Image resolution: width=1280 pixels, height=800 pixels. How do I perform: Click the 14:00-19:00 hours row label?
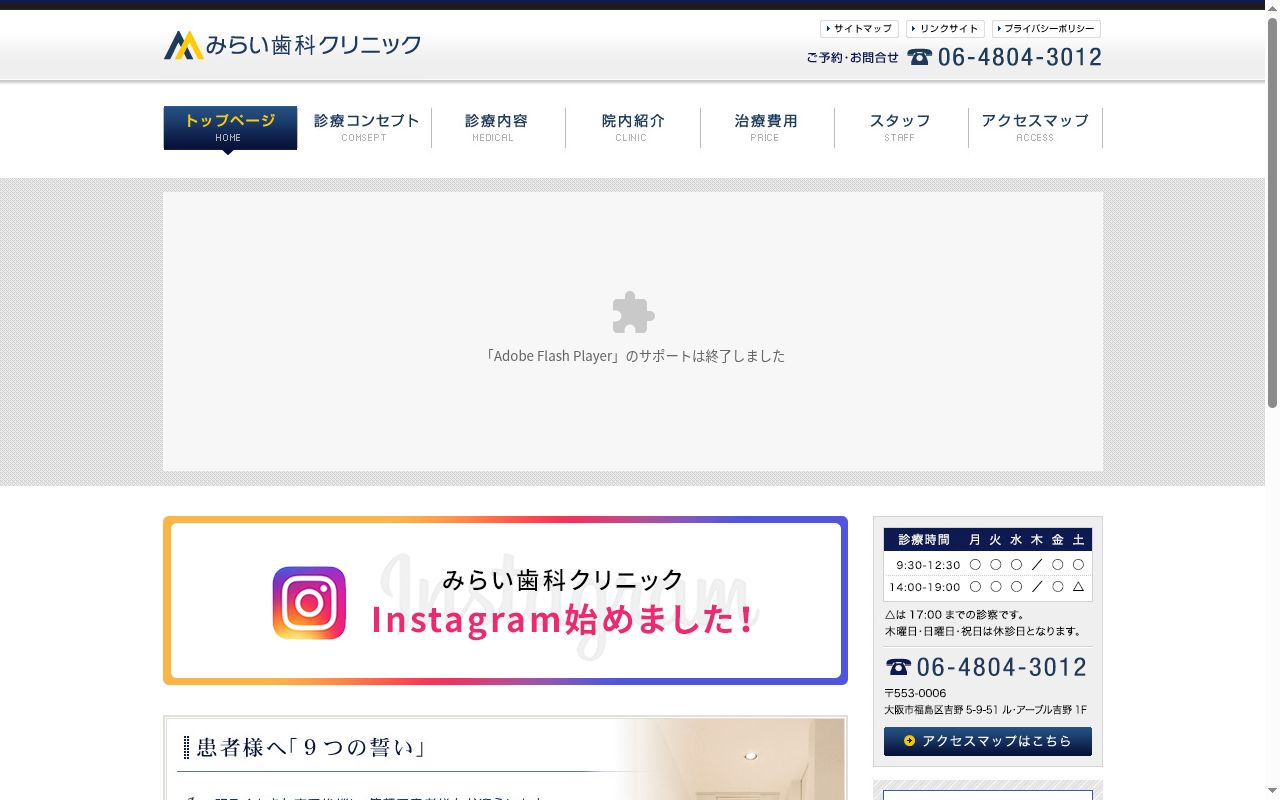point(924,587)
